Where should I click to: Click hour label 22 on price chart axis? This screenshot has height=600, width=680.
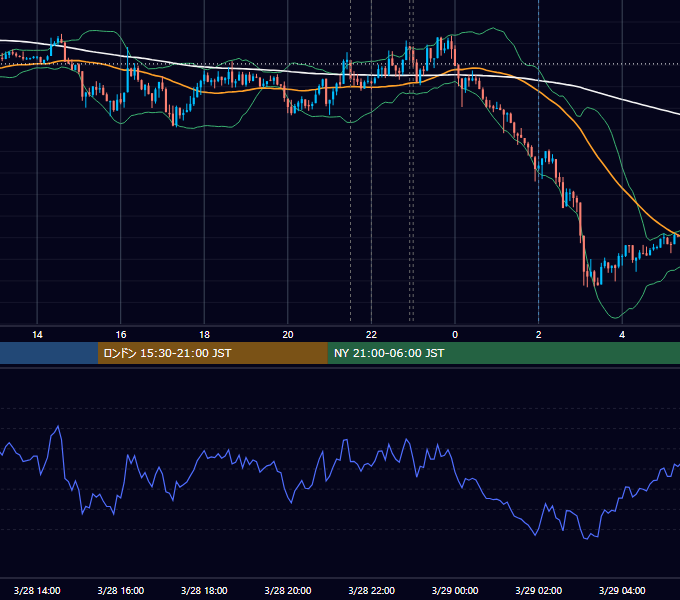tap(371, 335)
